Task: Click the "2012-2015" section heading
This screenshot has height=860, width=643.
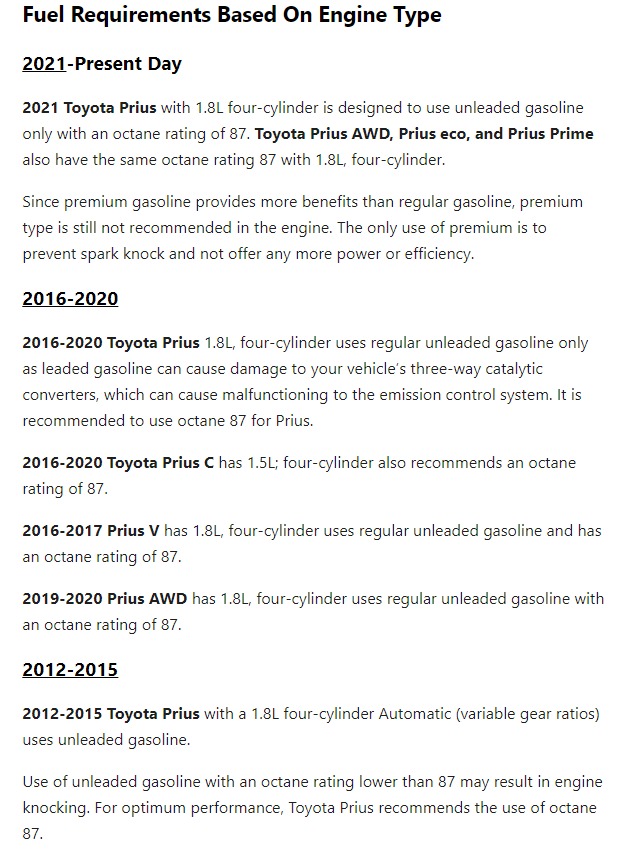Action: [x=70, y=670]
